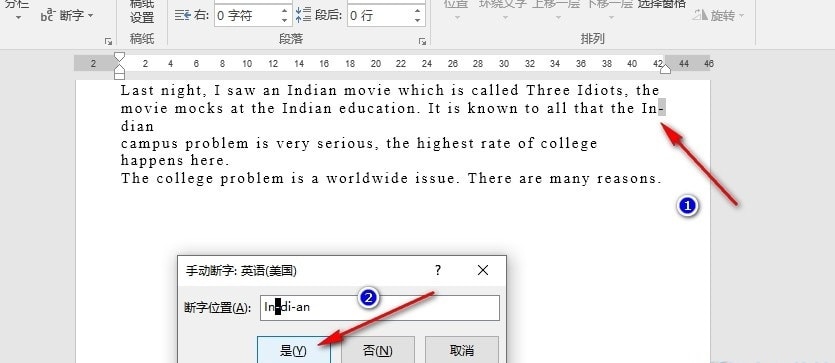The width and height of the screenshot is (835, 363).
Task: Click the 断字位置 hyphenation input field
Action: pos(380,308)
